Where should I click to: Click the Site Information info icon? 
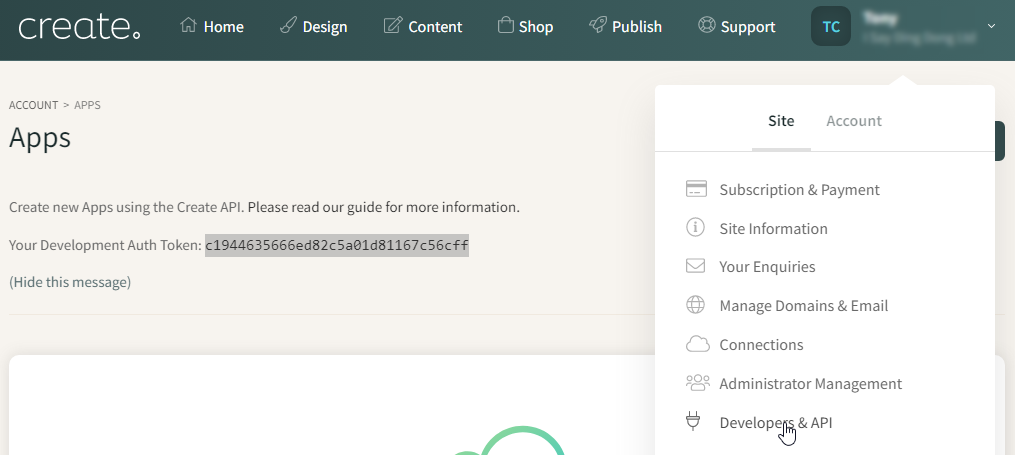(695, 228)
